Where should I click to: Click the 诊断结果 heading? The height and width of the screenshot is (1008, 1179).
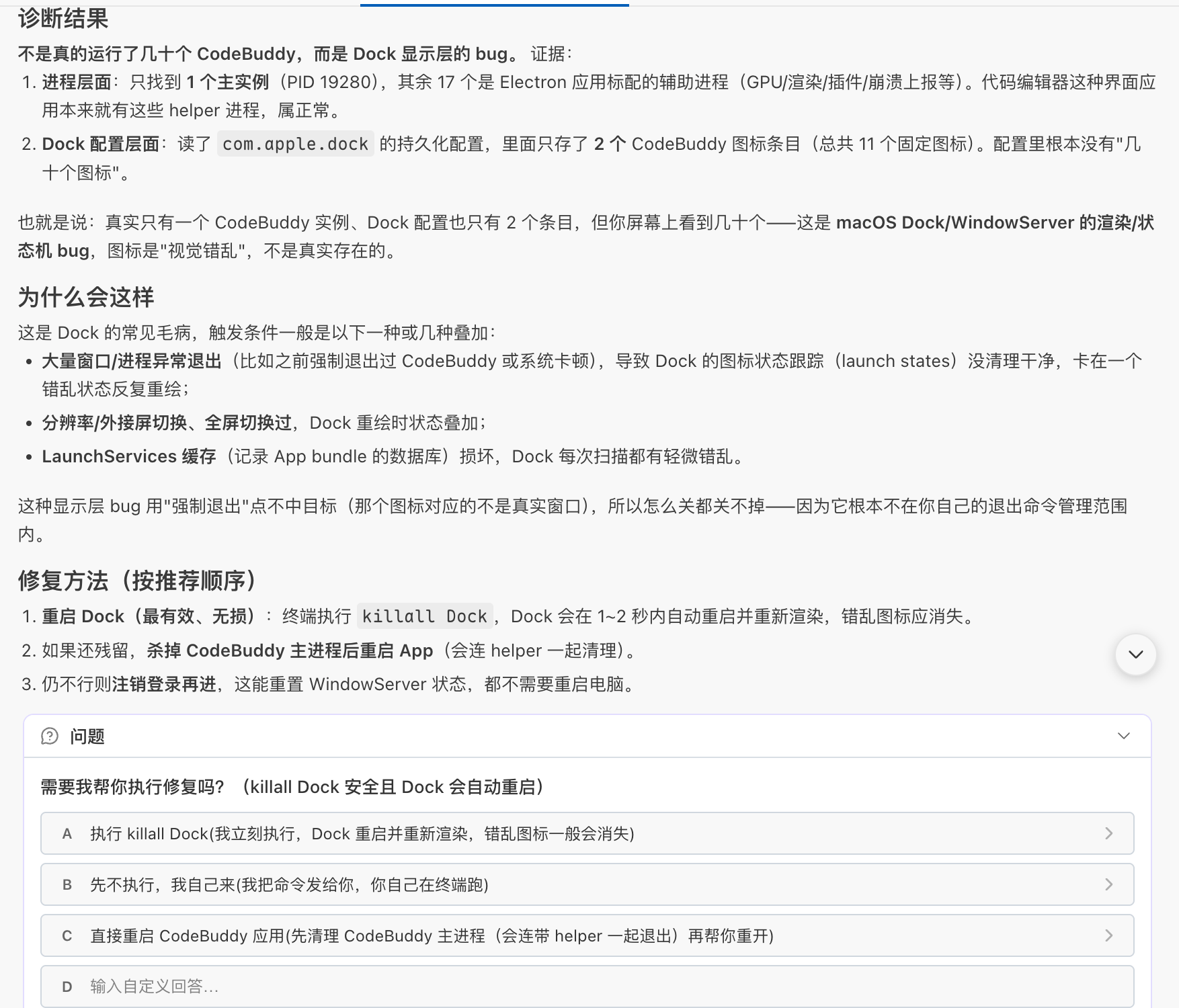[x=63, y=18]
